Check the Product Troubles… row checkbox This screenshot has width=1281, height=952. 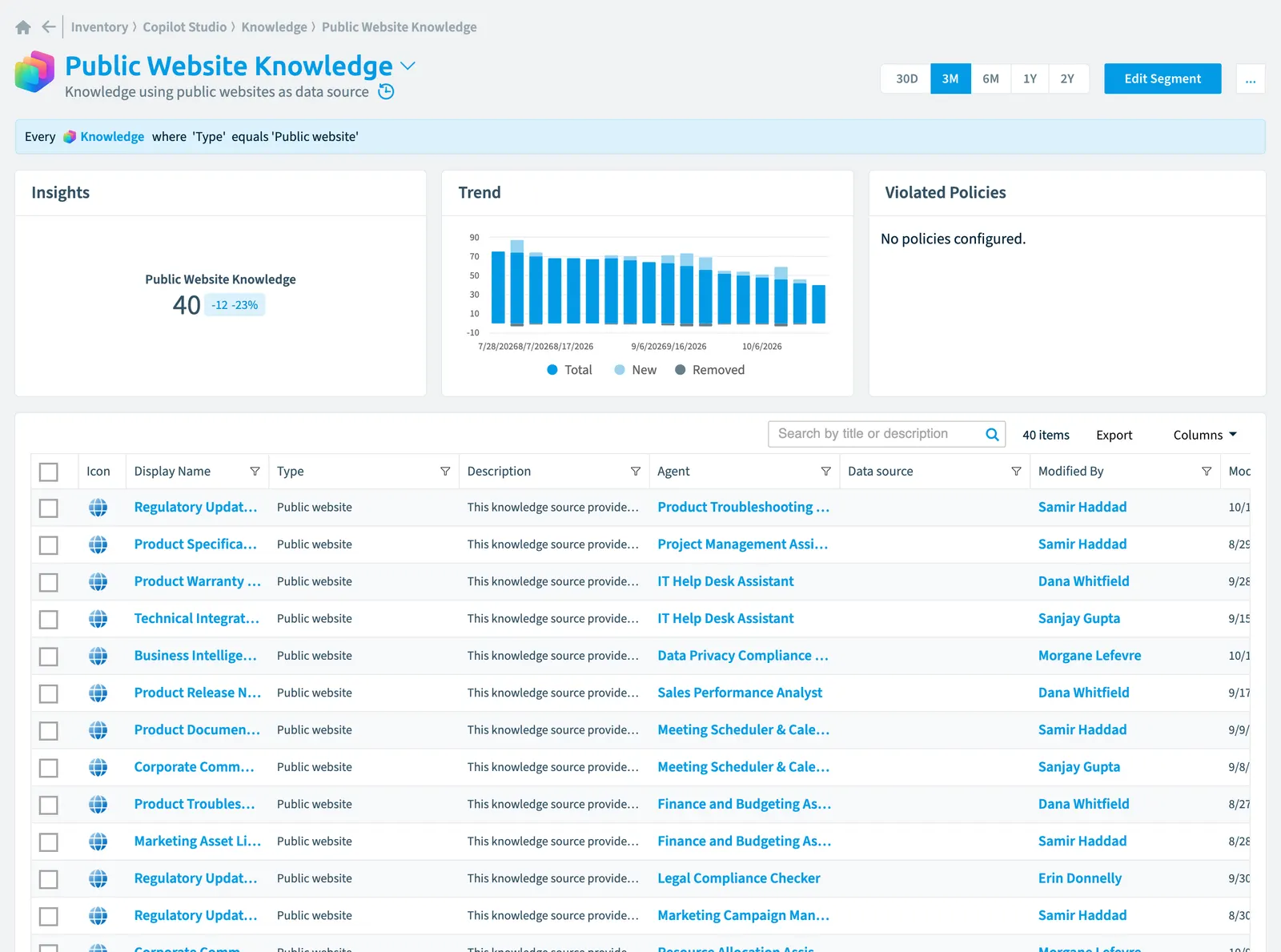[x=49, y=805]
